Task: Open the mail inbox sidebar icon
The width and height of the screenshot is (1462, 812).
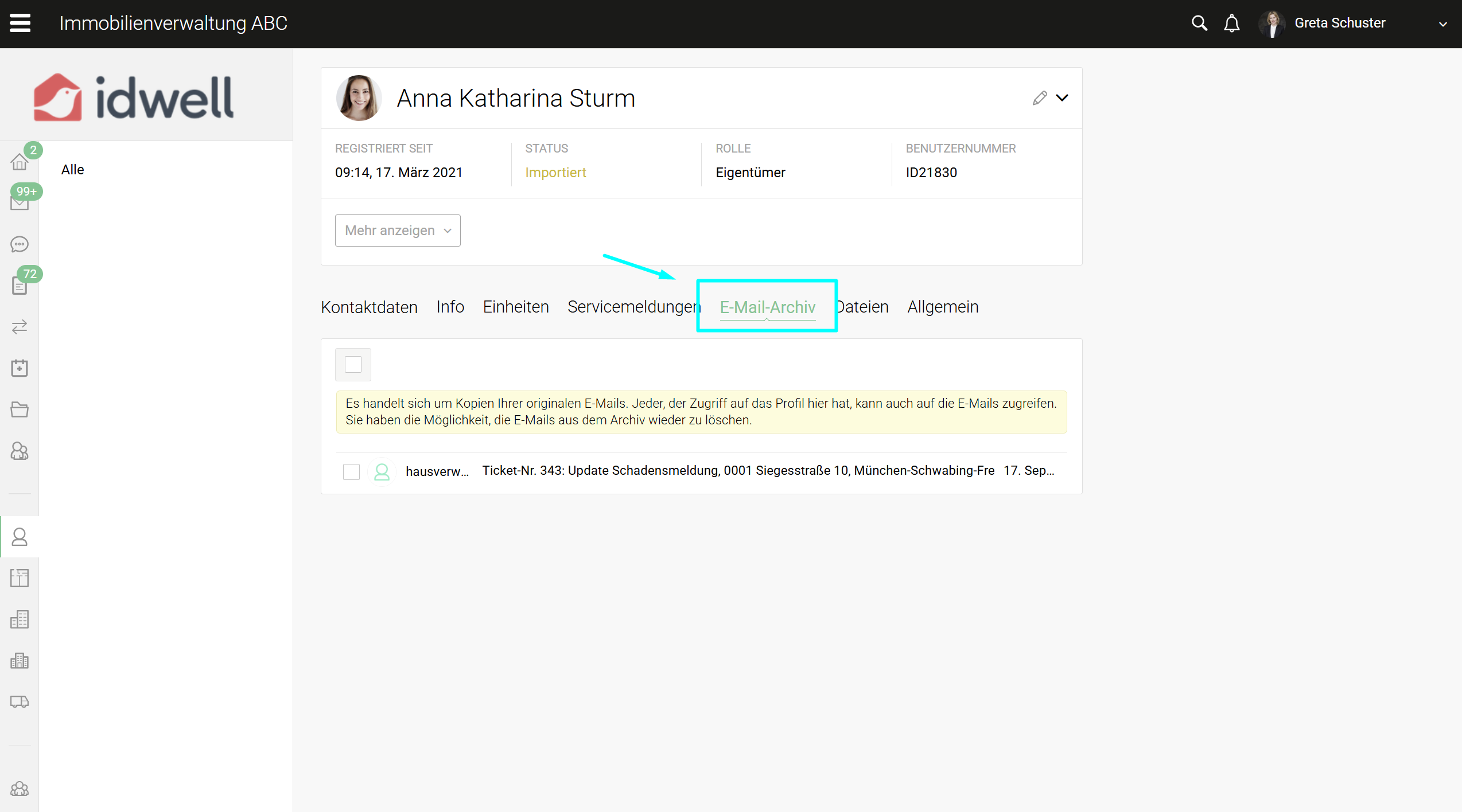Action: (x=20, y=202)
